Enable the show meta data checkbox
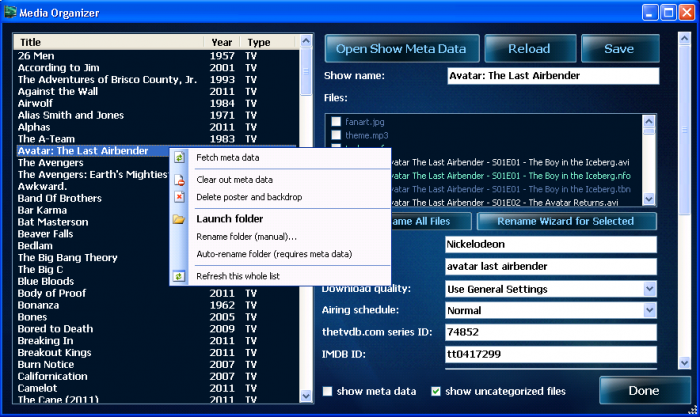Image resolution: width=700 pixels, height=417 pixels. tap(328, 392)
